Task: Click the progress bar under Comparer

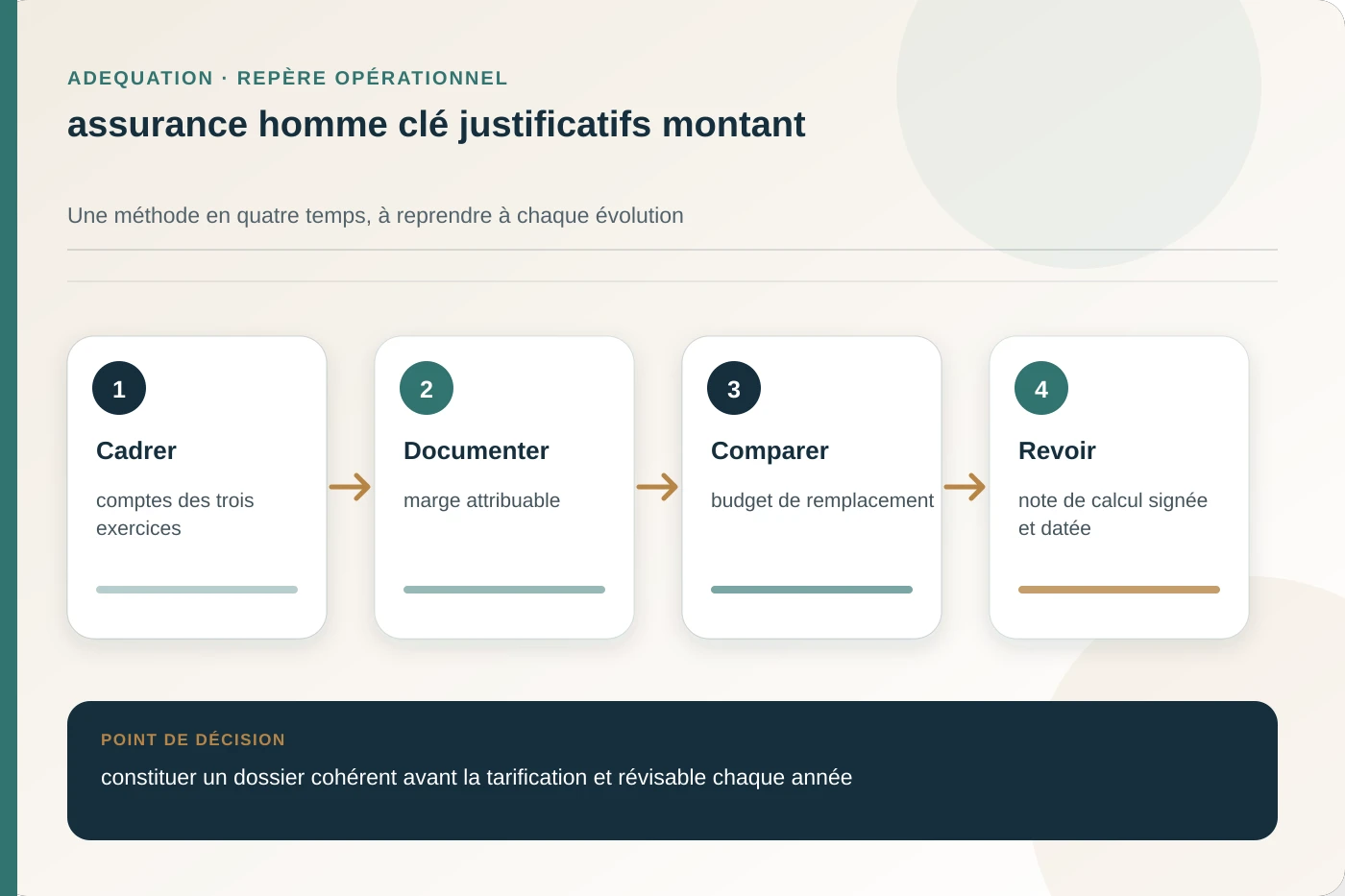Action: 812,590
